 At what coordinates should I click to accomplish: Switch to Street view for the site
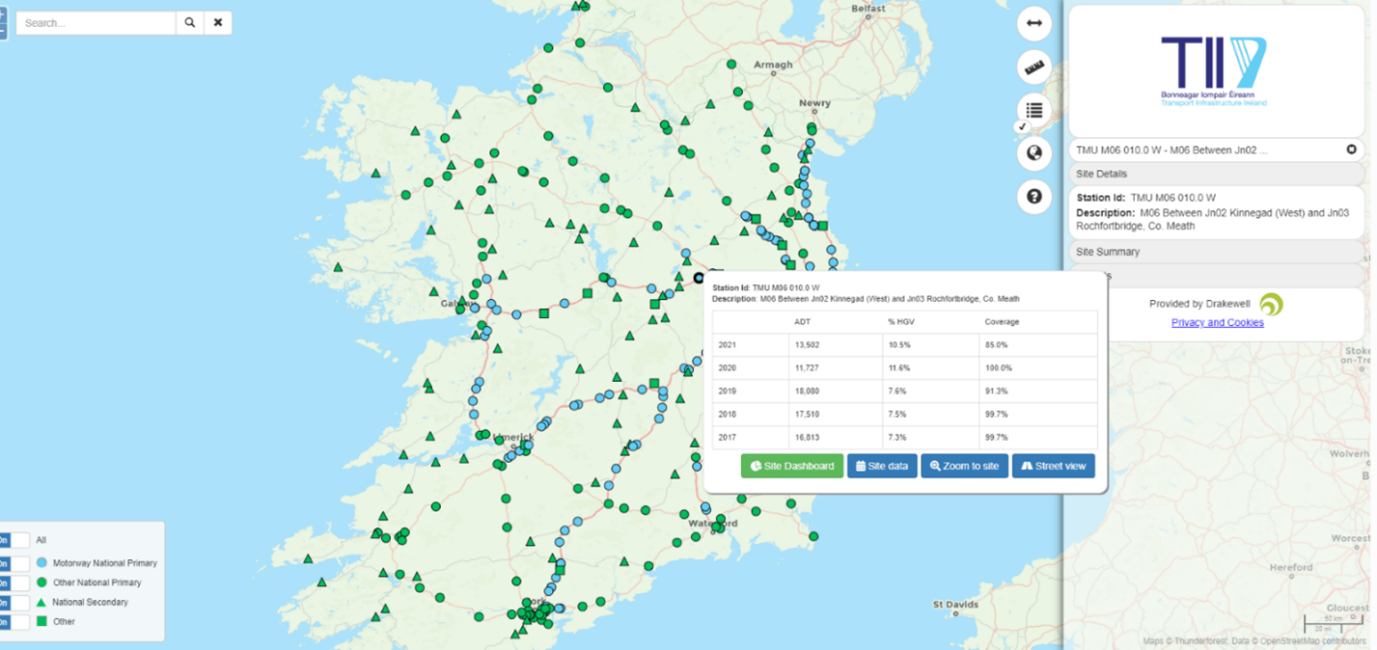(1053, 465)
